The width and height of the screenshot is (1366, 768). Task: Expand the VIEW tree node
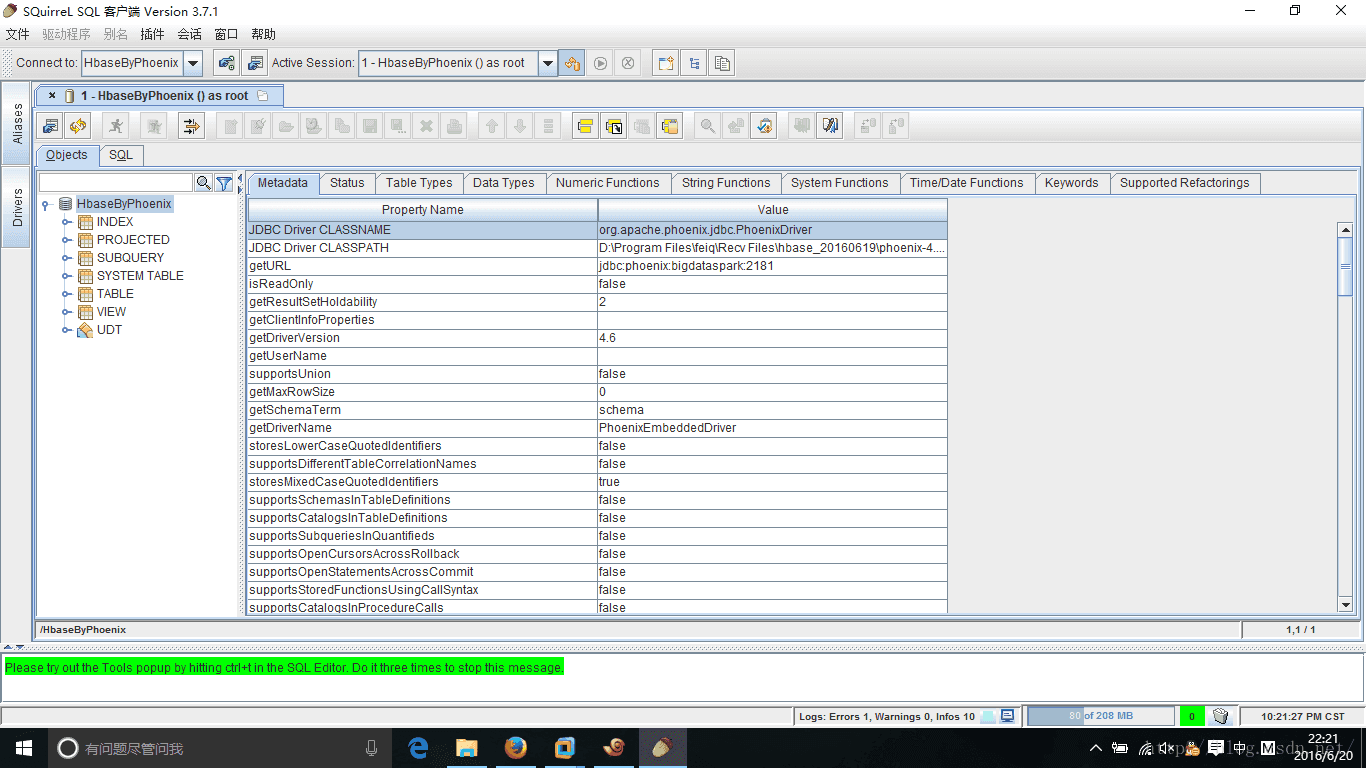[67, 312]
